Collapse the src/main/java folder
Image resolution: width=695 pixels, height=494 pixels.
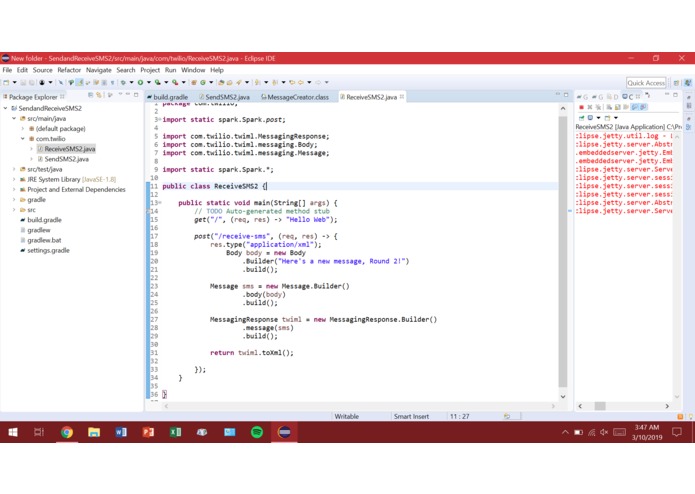14,118
